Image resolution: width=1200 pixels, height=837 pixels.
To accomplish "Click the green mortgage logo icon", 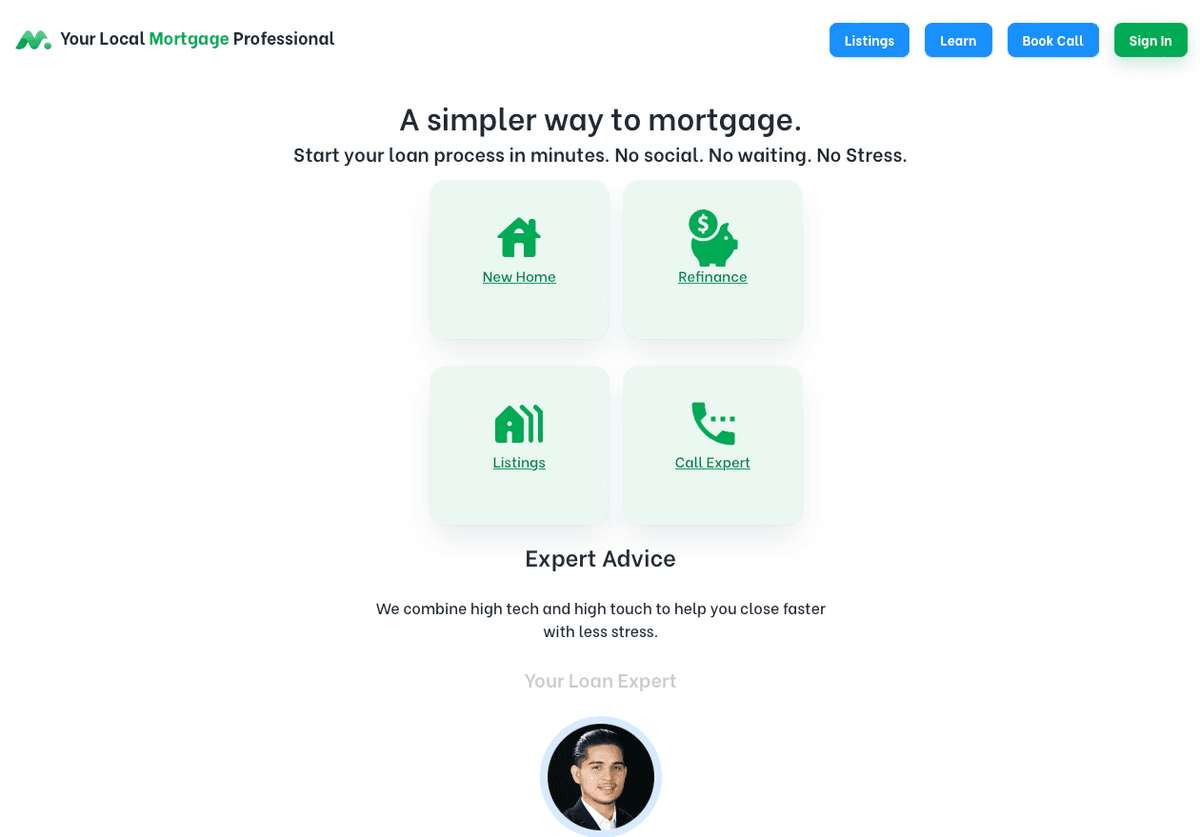I will click(x=33, y=40).
